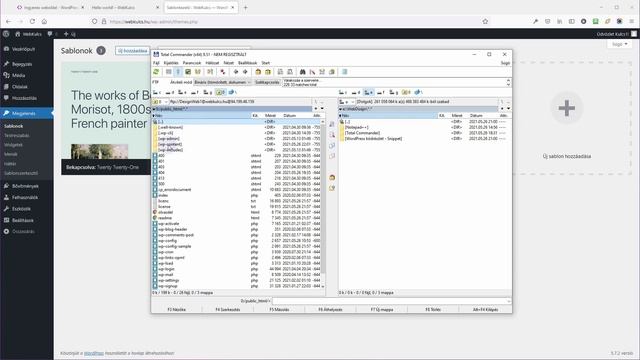The image size is (640, 360).
Task: Switch to the Hello world browser tab
Action: pyautogui.click(x=124, y=8)
